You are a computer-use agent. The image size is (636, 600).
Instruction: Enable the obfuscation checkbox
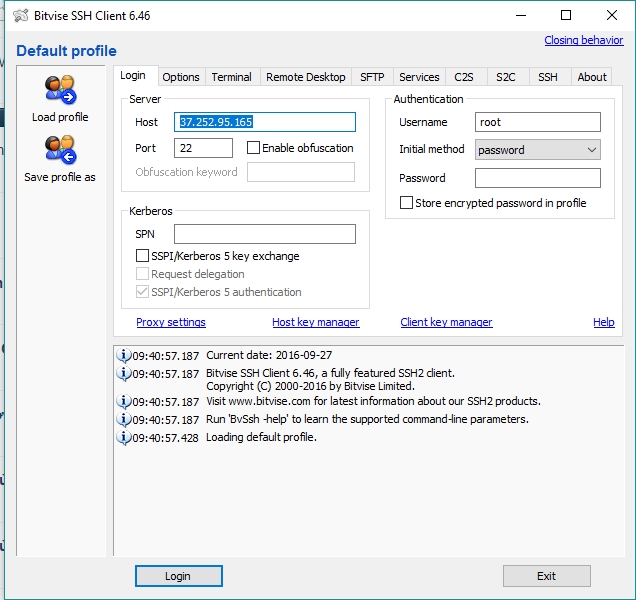pos(253,148)
